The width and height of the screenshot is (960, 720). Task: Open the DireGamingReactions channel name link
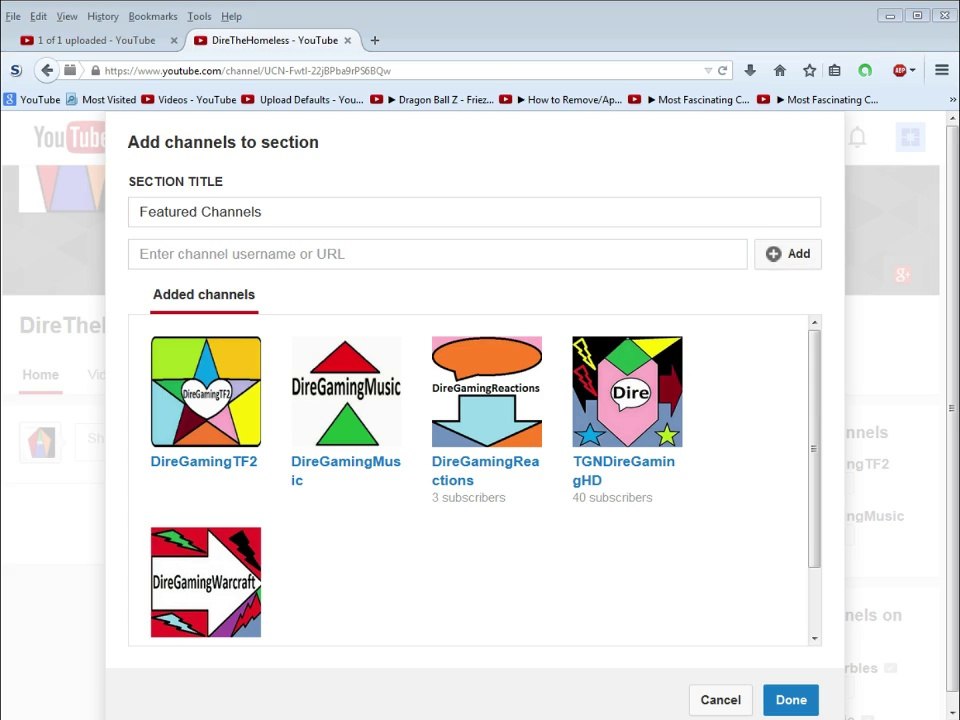[x=486, y=471]
